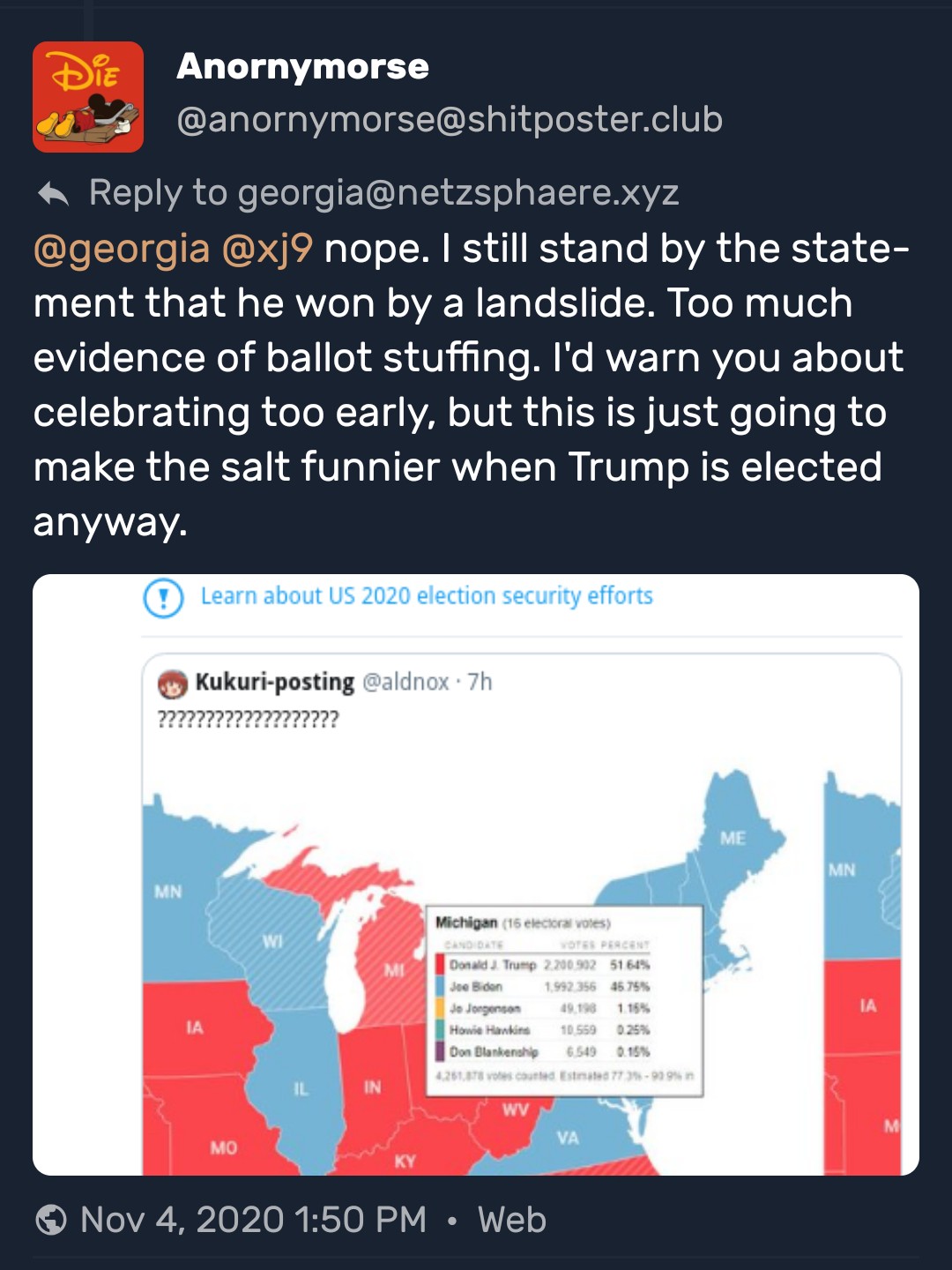Select the Michigan results popup title
Screen dimensions: 952x1270
point(466,923)
